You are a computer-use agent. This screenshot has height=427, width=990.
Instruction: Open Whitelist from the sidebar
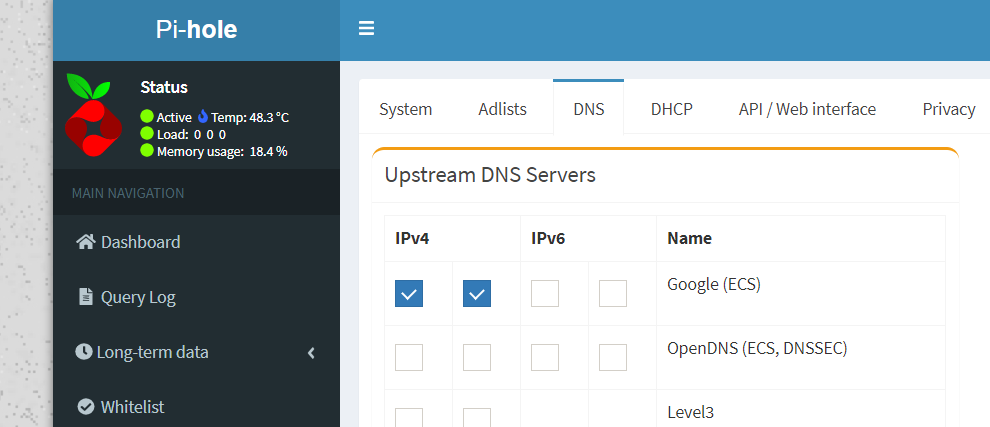pos(196,407)
